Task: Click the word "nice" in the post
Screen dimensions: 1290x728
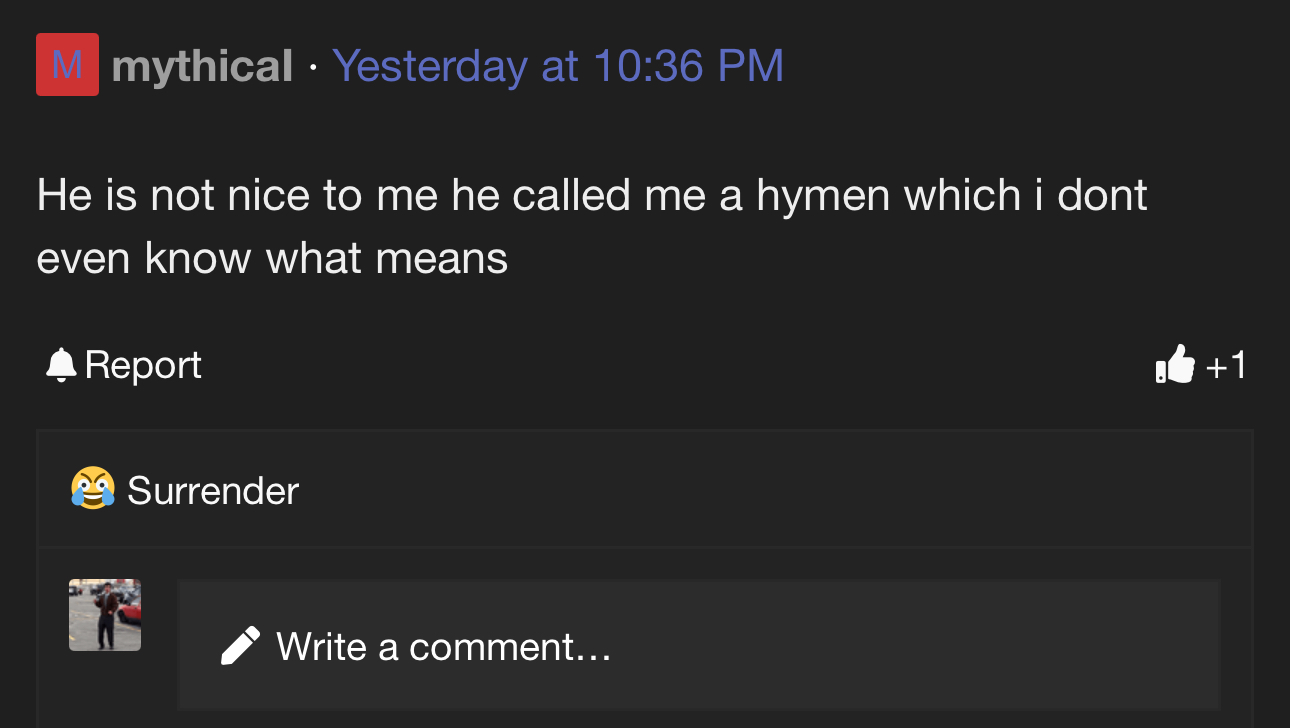Action: [x=268, y=195]
